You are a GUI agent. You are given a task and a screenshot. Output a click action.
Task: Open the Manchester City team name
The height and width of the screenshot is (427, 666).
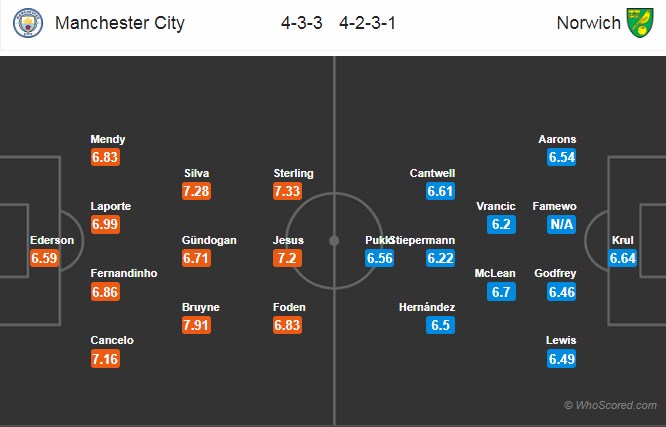(120, 23)
